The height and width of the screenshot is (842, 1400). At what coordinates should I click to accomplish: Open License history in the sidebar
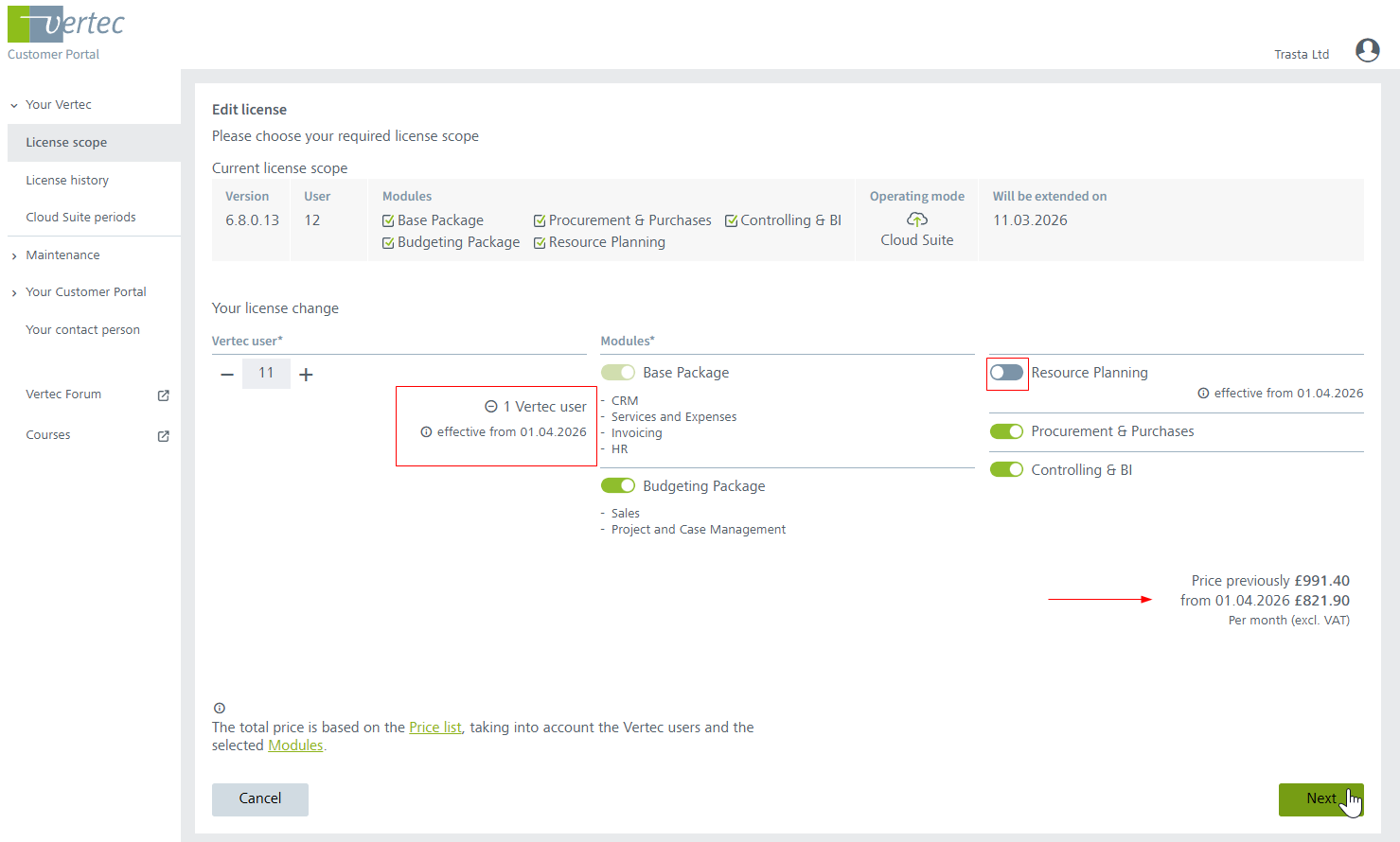coord(67,180)
